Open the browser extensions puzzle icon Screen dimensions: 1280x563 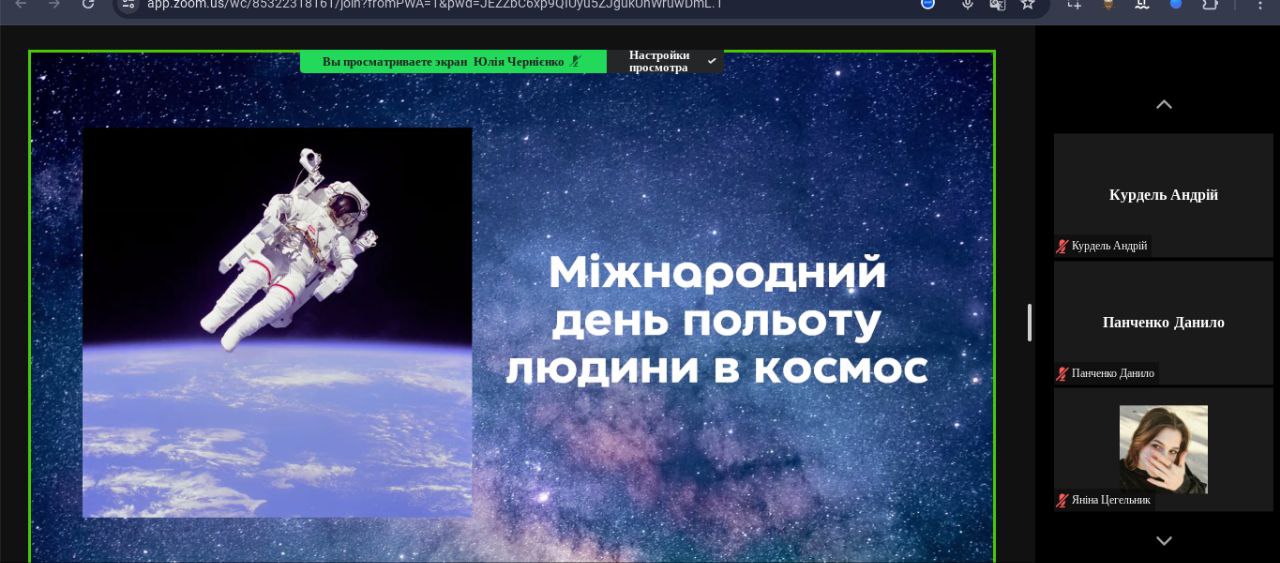pyautogui.click(x=1209, y=4)
